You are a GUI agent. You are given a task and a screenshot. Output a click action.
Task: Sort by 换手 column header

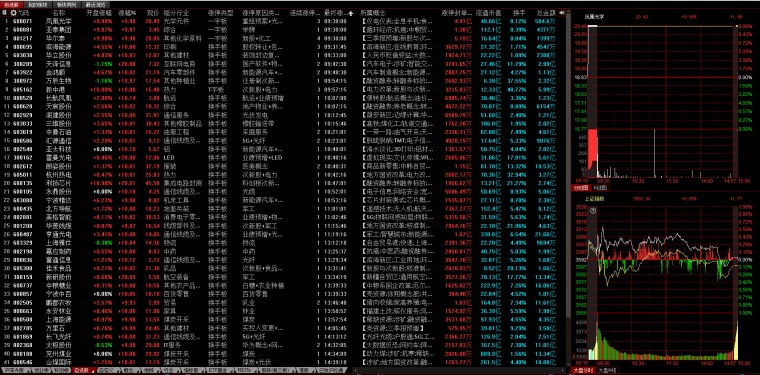pyautogui.click(x=519, y=13)
